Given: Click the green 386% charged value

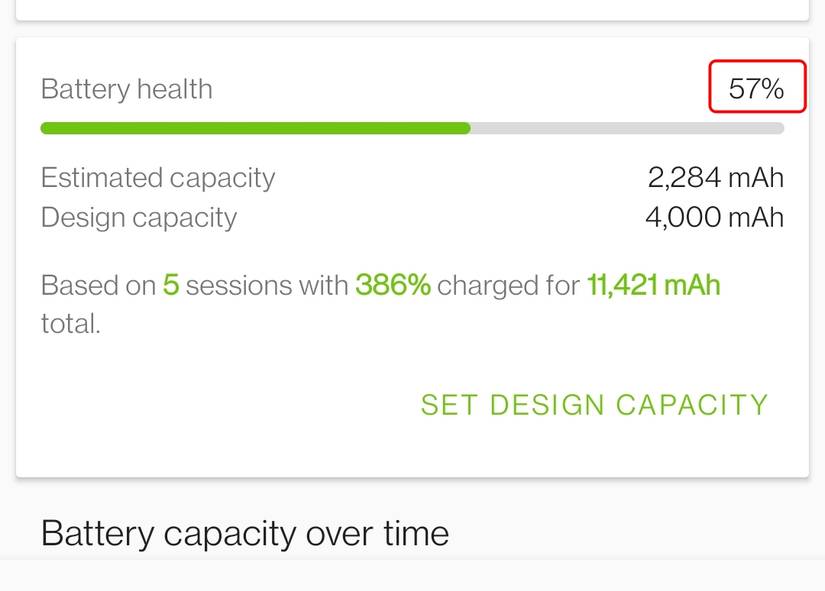Looking at the screenshot, I should click(393, 285).
